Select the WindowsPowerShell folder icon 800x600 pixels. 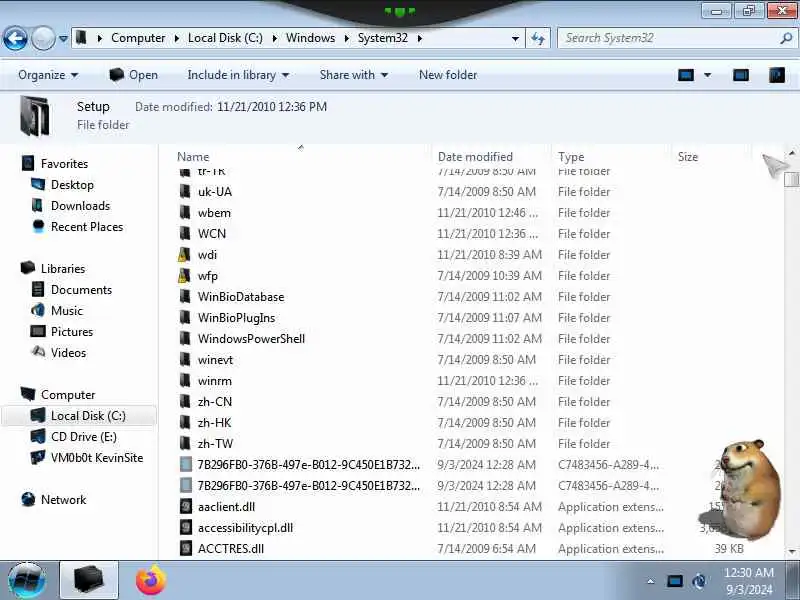pos(185,339)
